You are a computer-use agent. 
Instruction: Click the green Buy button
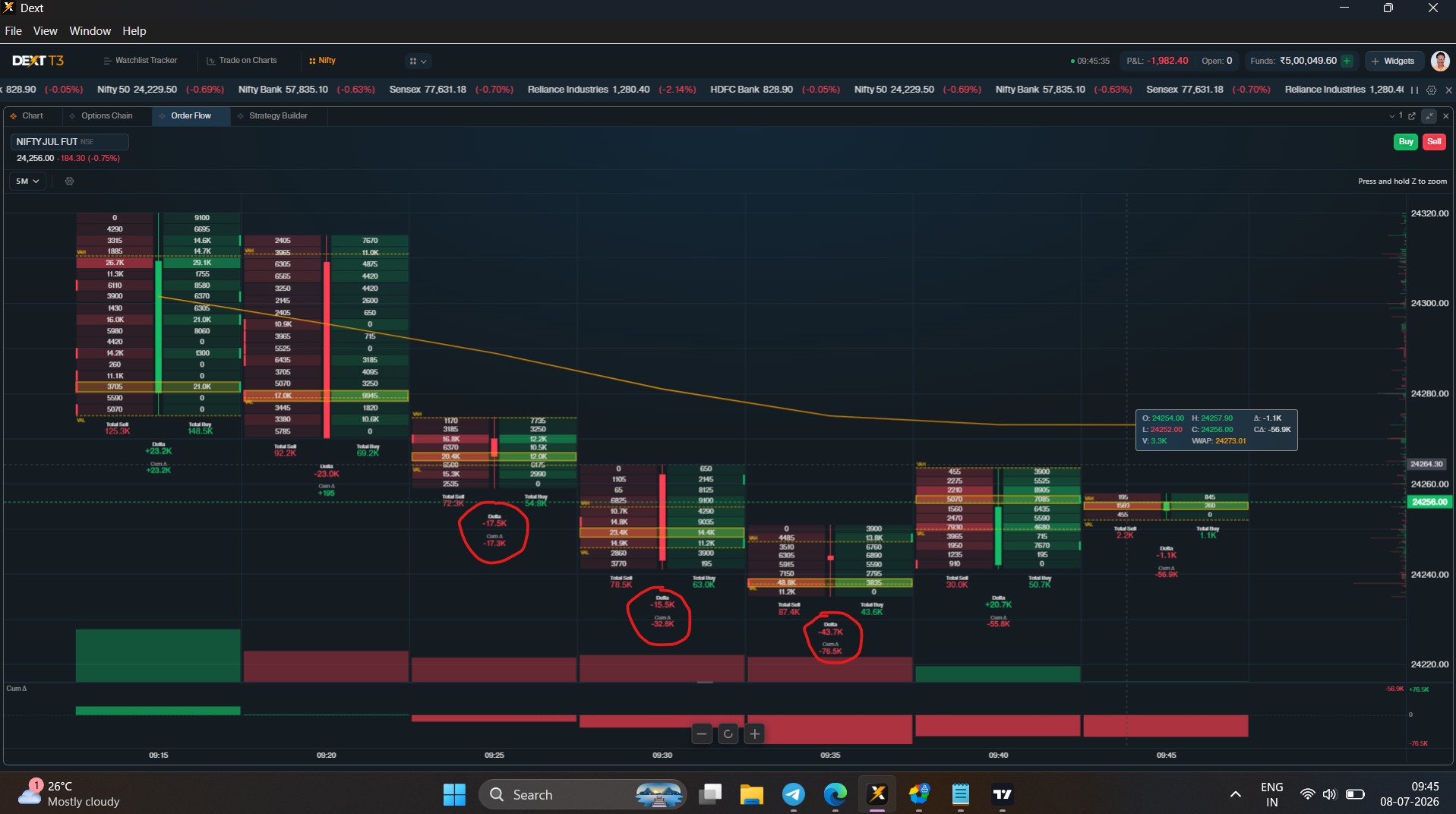pos(1406,142)
